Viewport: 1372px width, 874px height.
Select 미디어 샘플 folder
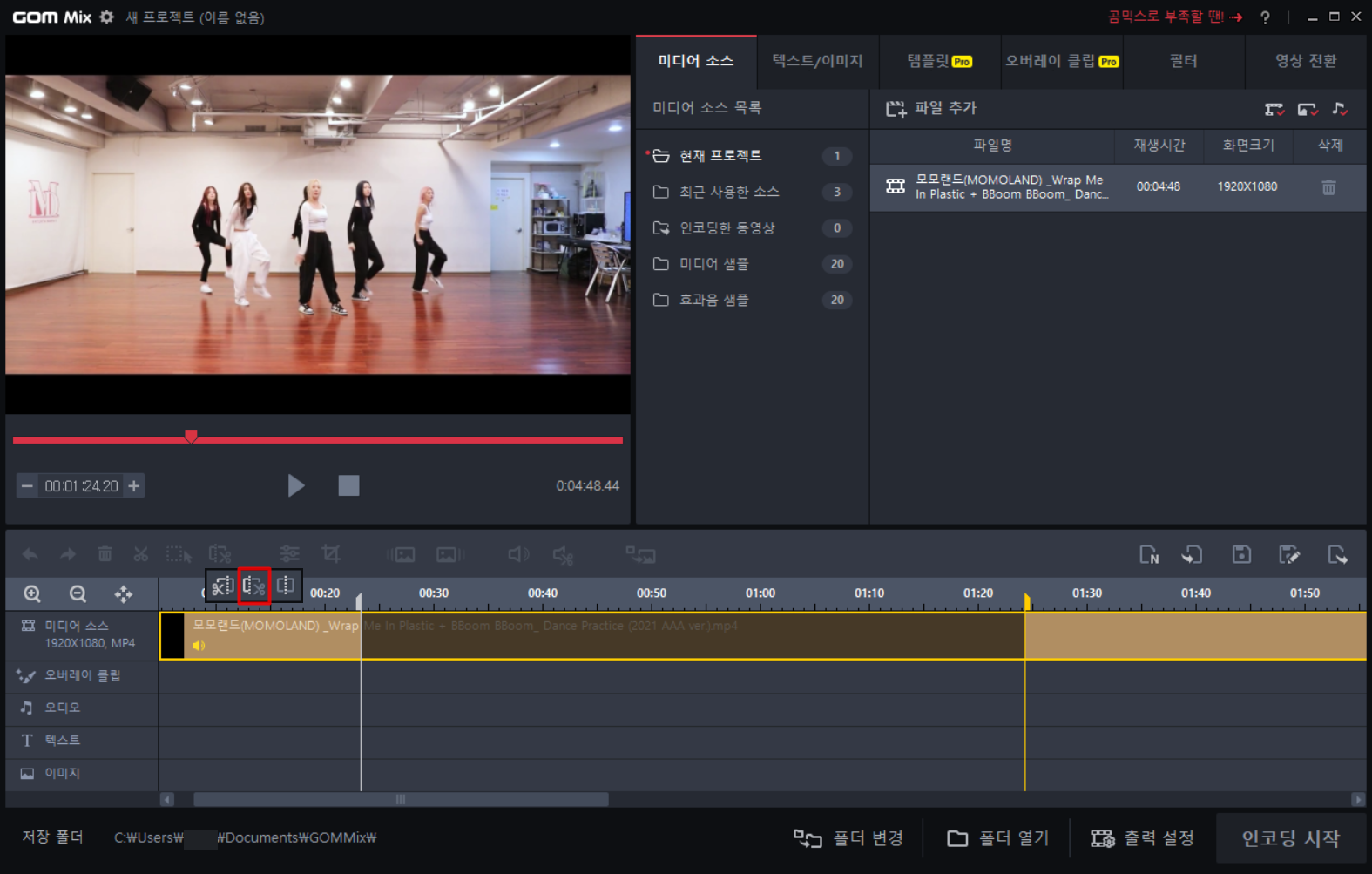point(752,263)
